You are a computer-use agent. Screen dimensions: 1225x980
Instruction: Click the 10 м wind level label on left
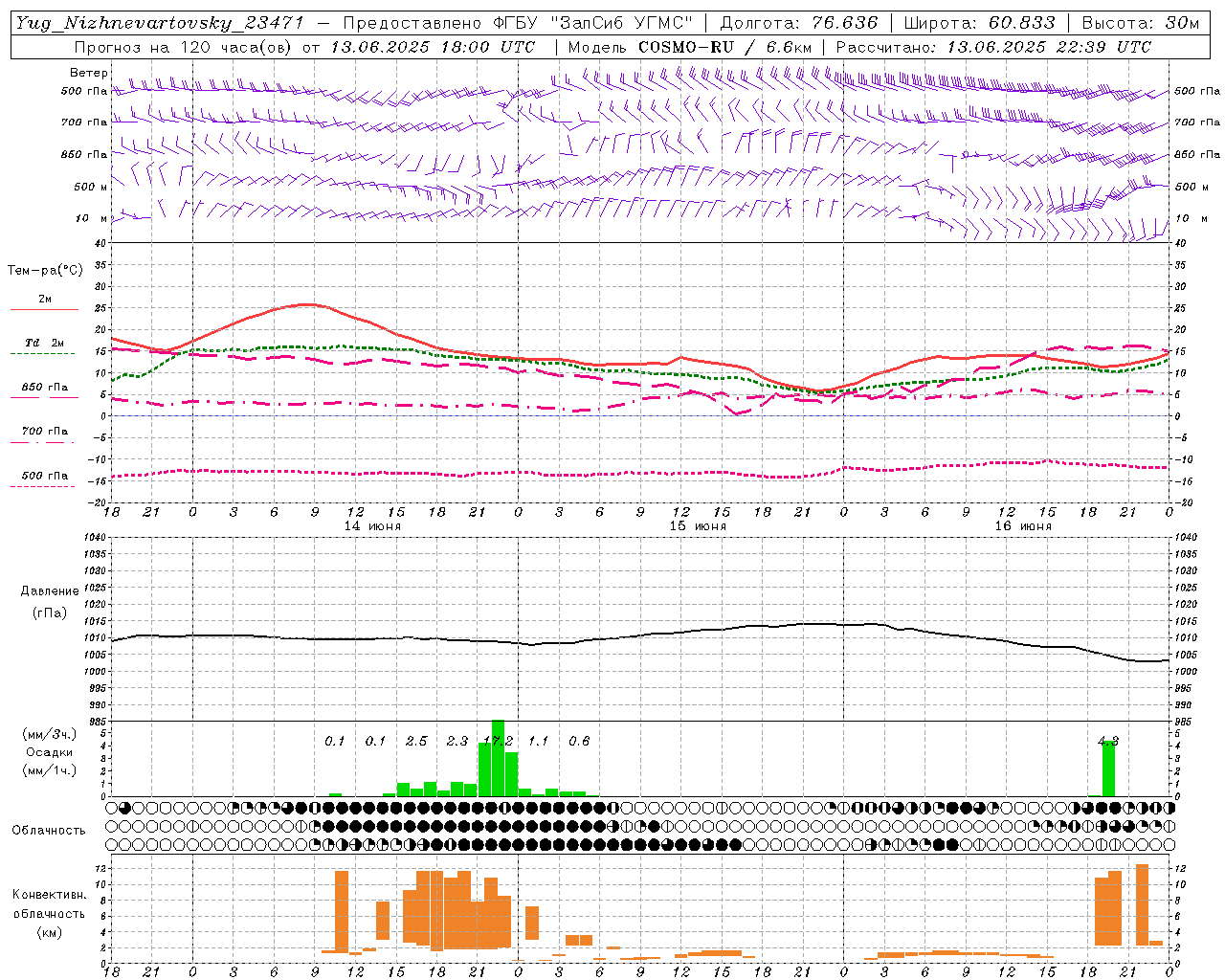91,218
